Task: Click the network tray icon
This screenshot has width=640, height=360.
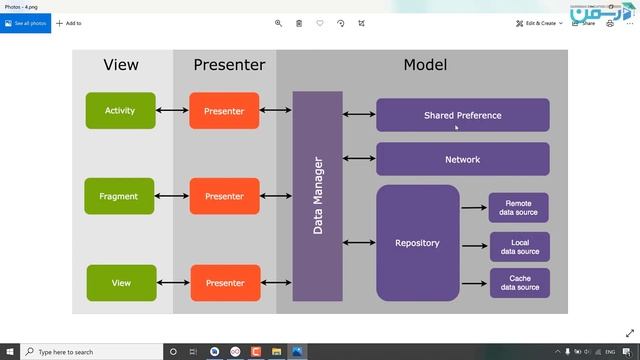Action: click(x=598, y=352)
